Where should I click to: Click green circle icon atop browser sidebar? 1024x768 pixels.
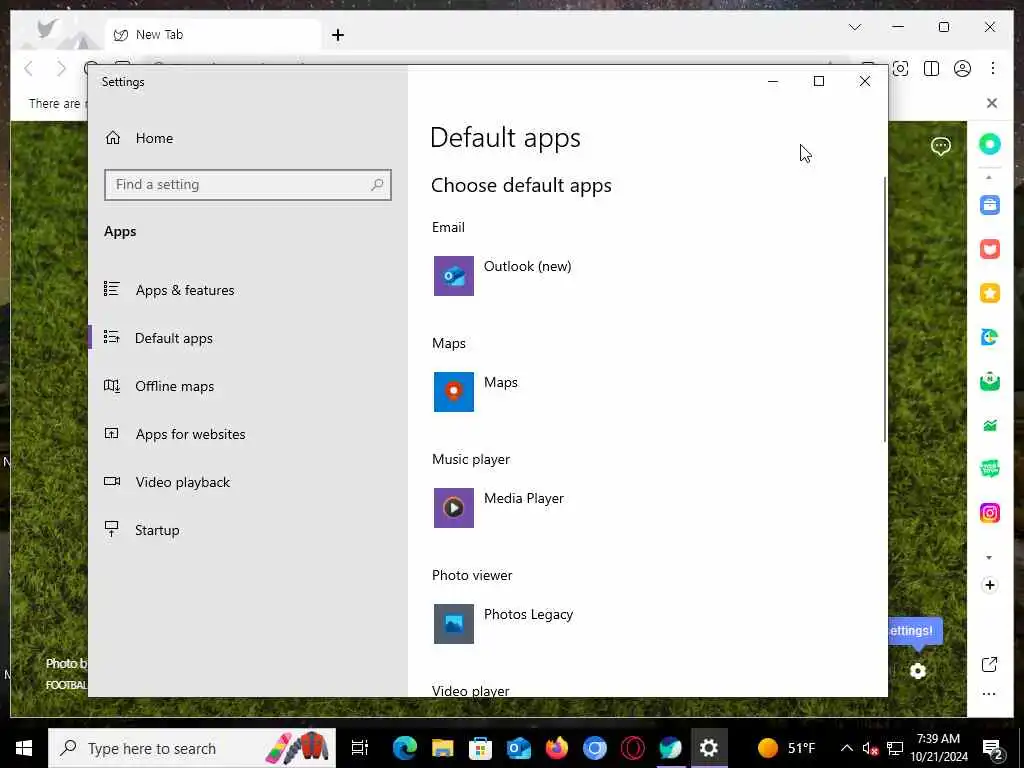[x=989, y=144]
